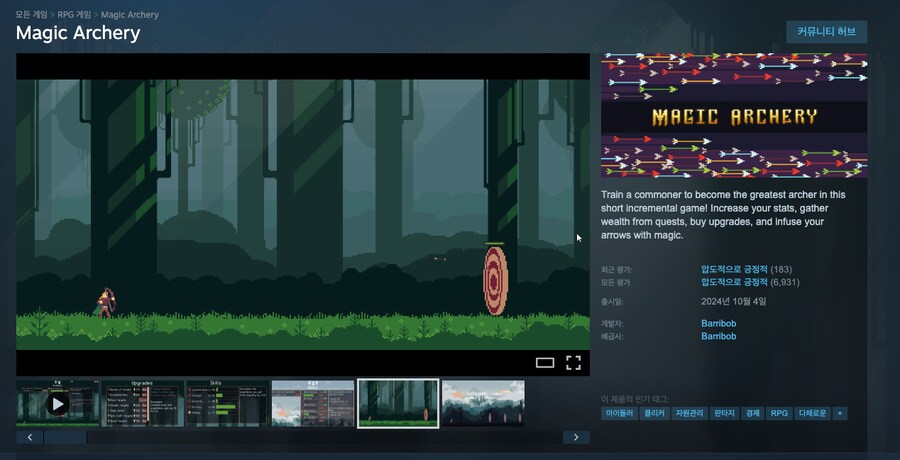900x460 pixels.
Task: Select the highlighted forest target thumbnail
Action: (398, 403)
